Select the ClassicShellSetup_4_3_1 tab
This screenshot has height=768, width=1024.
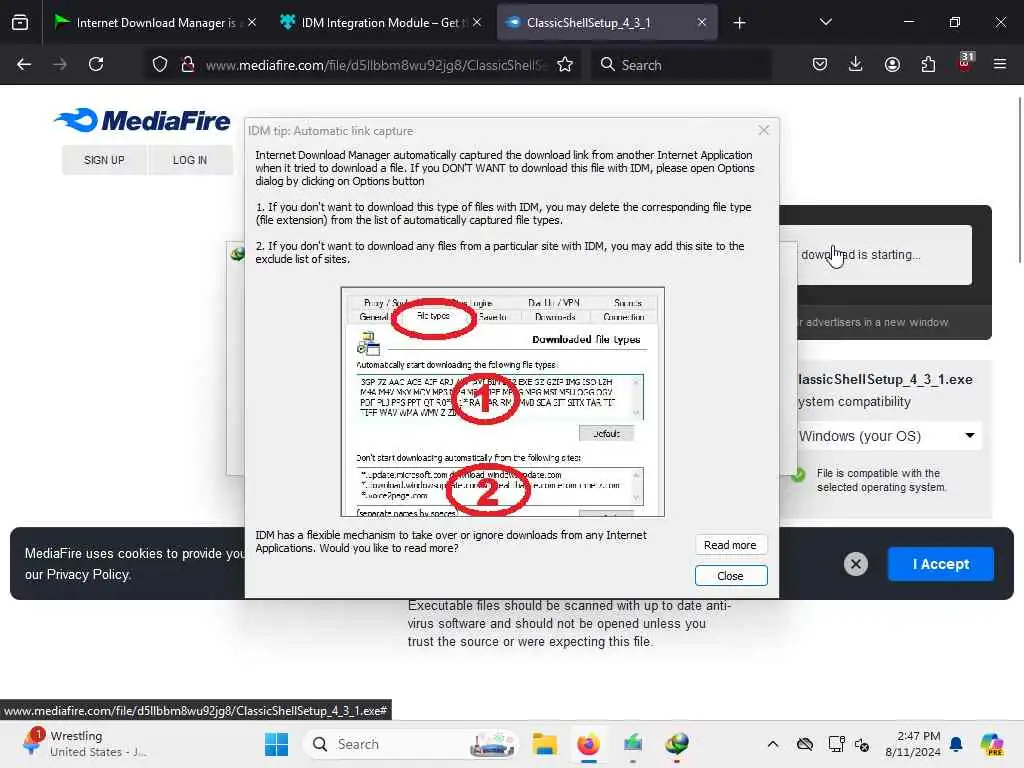tap(607, 23)
